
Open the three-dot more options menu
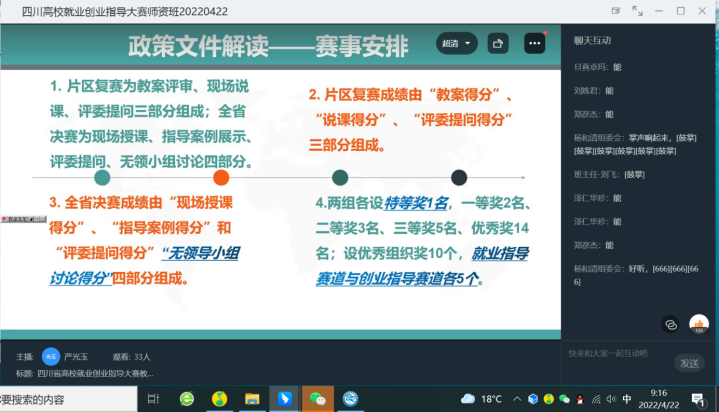(x=534, y=44)
